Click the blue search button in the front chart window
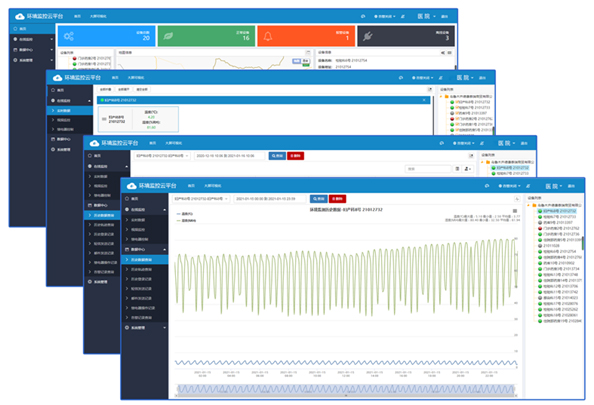594x405 pixels. tap(319, 199)
